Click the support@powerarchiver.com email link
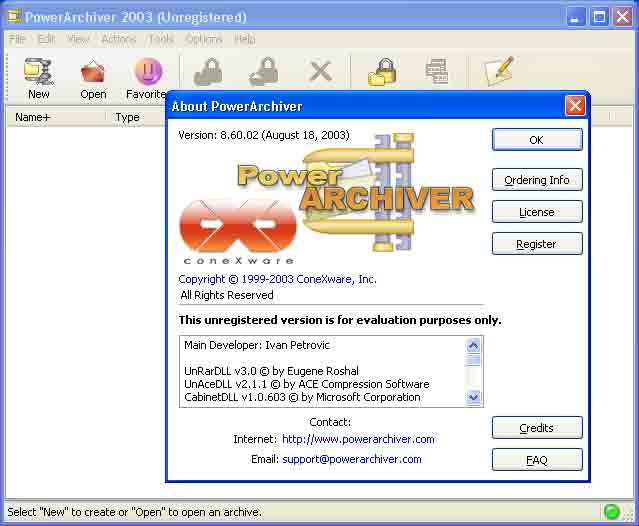The image size is (639, 526). pos(352,459)
